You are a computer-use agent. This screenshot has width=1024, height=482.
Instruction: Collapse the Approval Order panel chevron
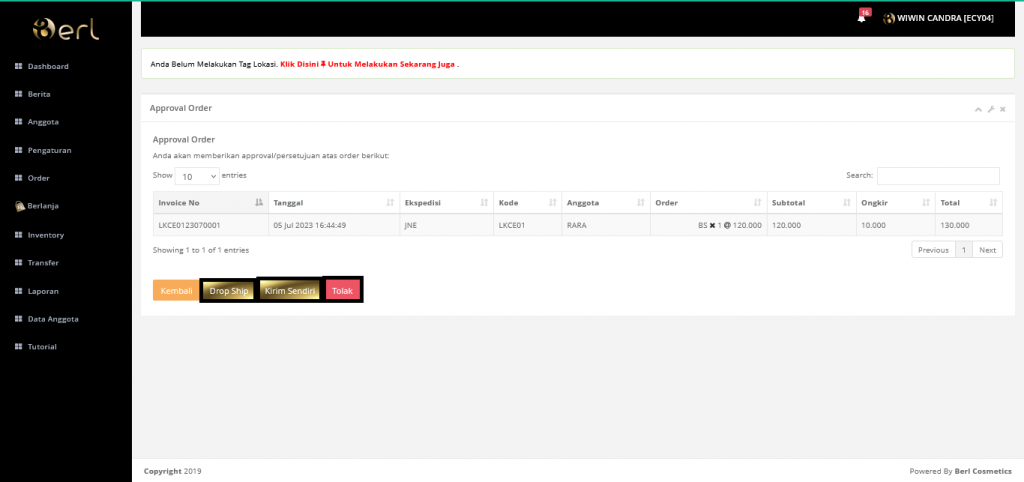pos(978,108)
